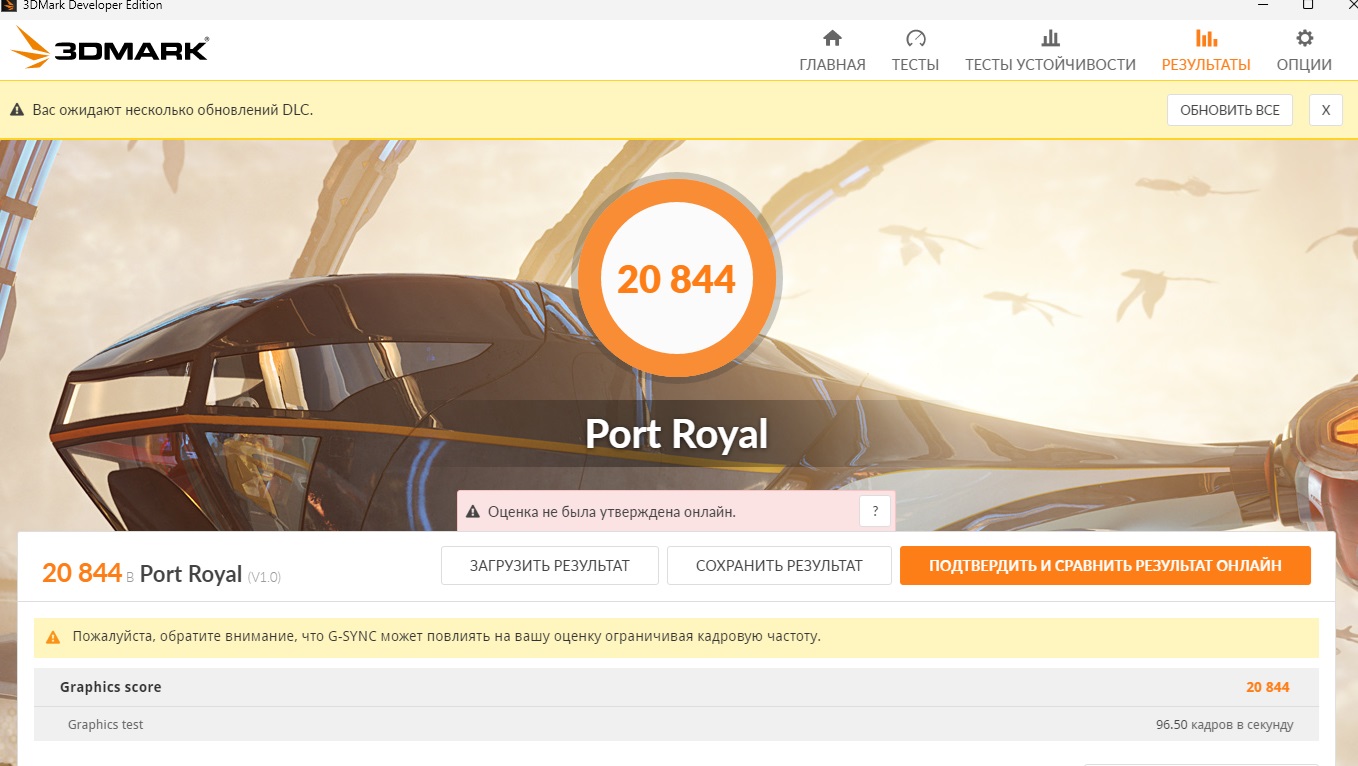
Task: Click the '96.50 кадров в секунду' value
Action: pyautogui.click(x=1225, y=724)
